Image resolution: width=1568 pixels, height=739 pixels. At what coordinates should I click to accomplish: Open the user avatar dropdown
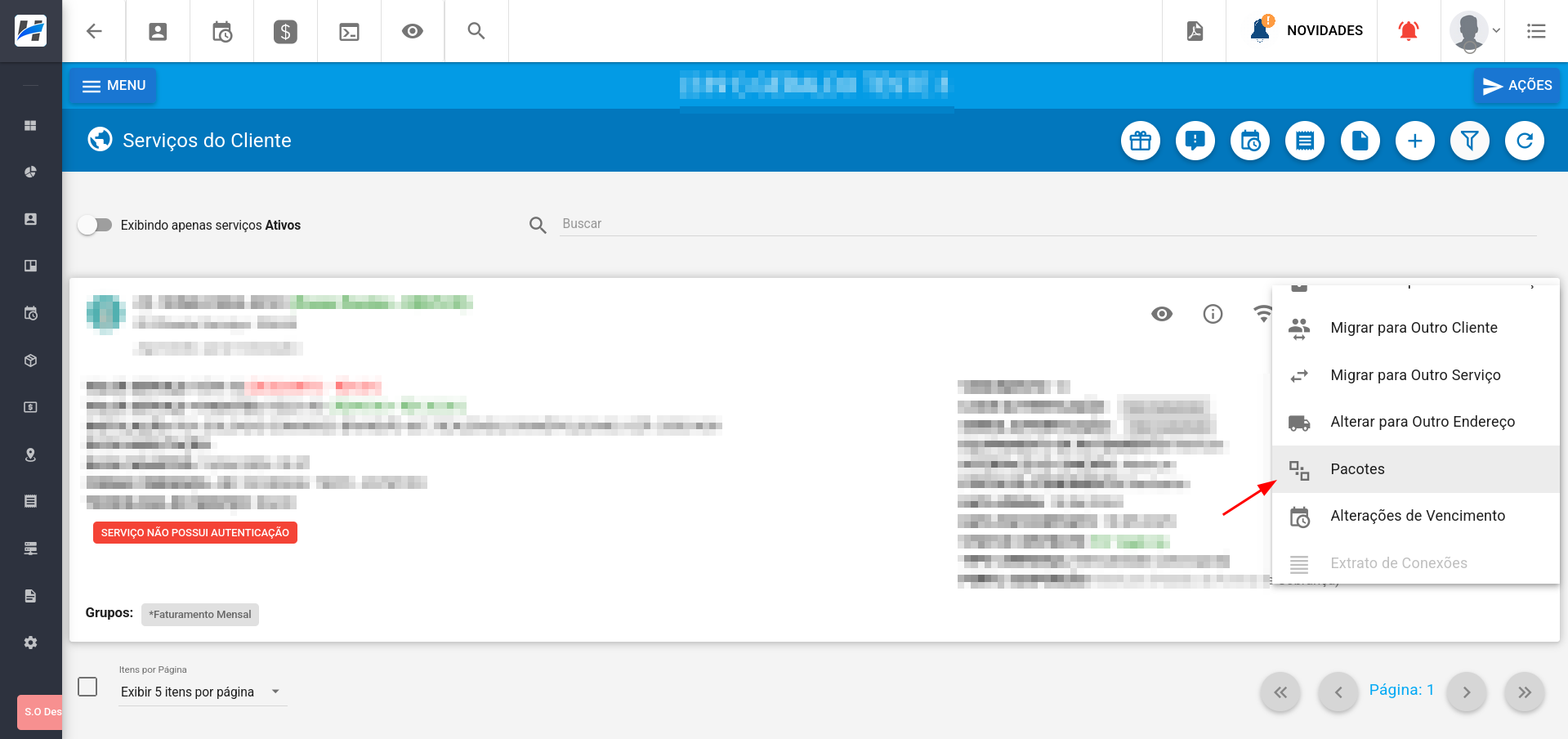1475,31
